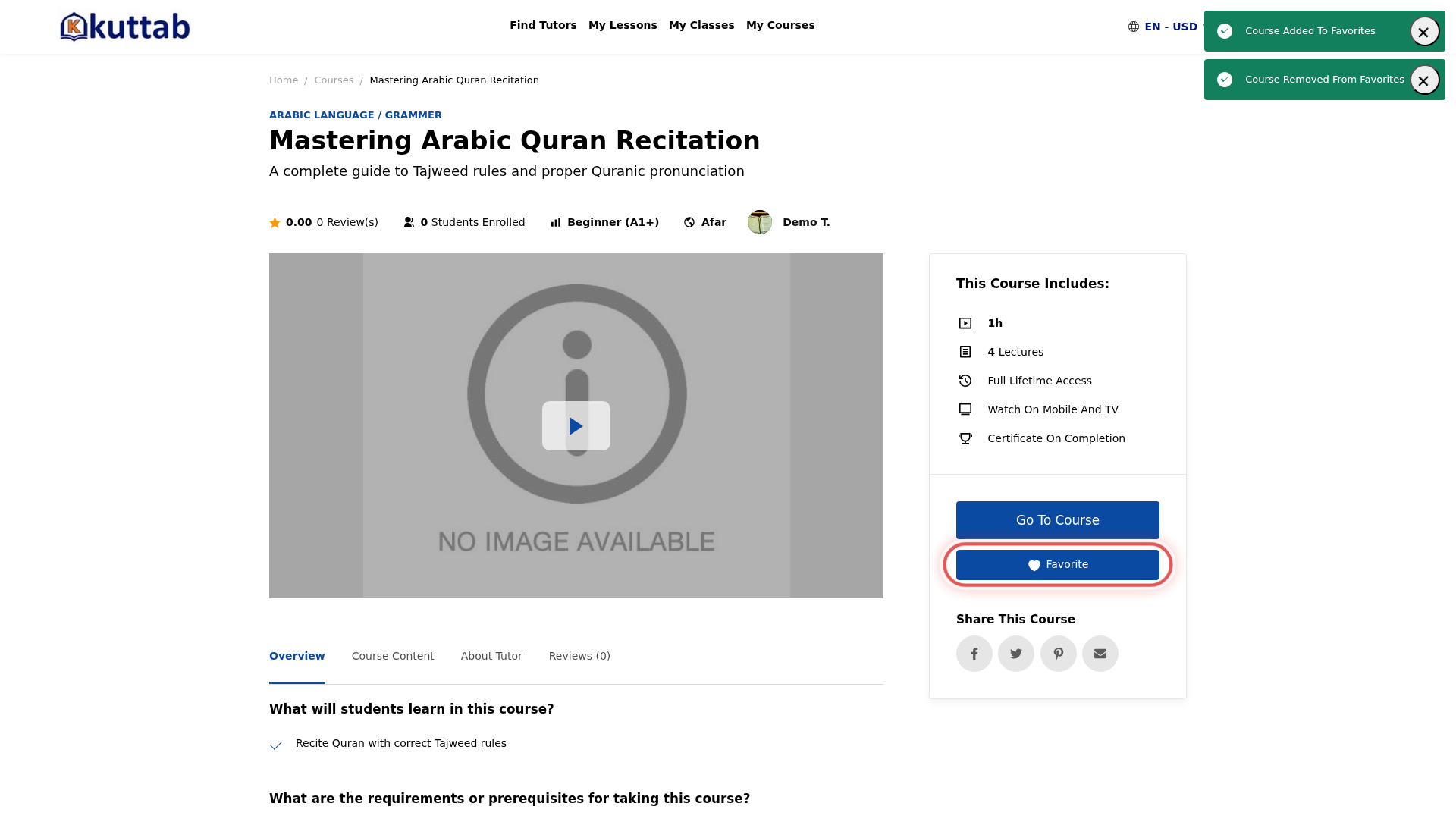Screen dimensions: 1456x819
Task: Toggle the Favorite heart button
Action: [x=1057, y=565]
